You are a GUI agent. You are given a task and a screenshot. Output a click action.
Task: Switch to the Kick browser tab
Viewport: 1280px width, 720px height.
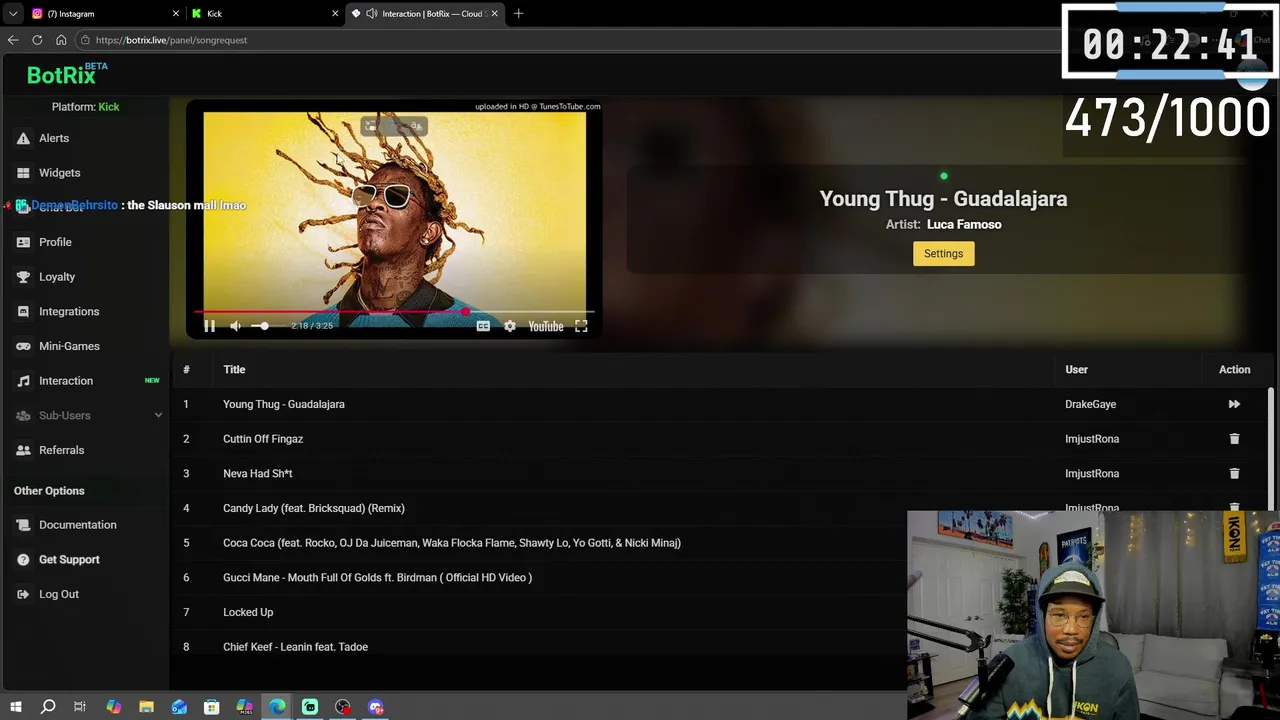click(x=265, y=14)
